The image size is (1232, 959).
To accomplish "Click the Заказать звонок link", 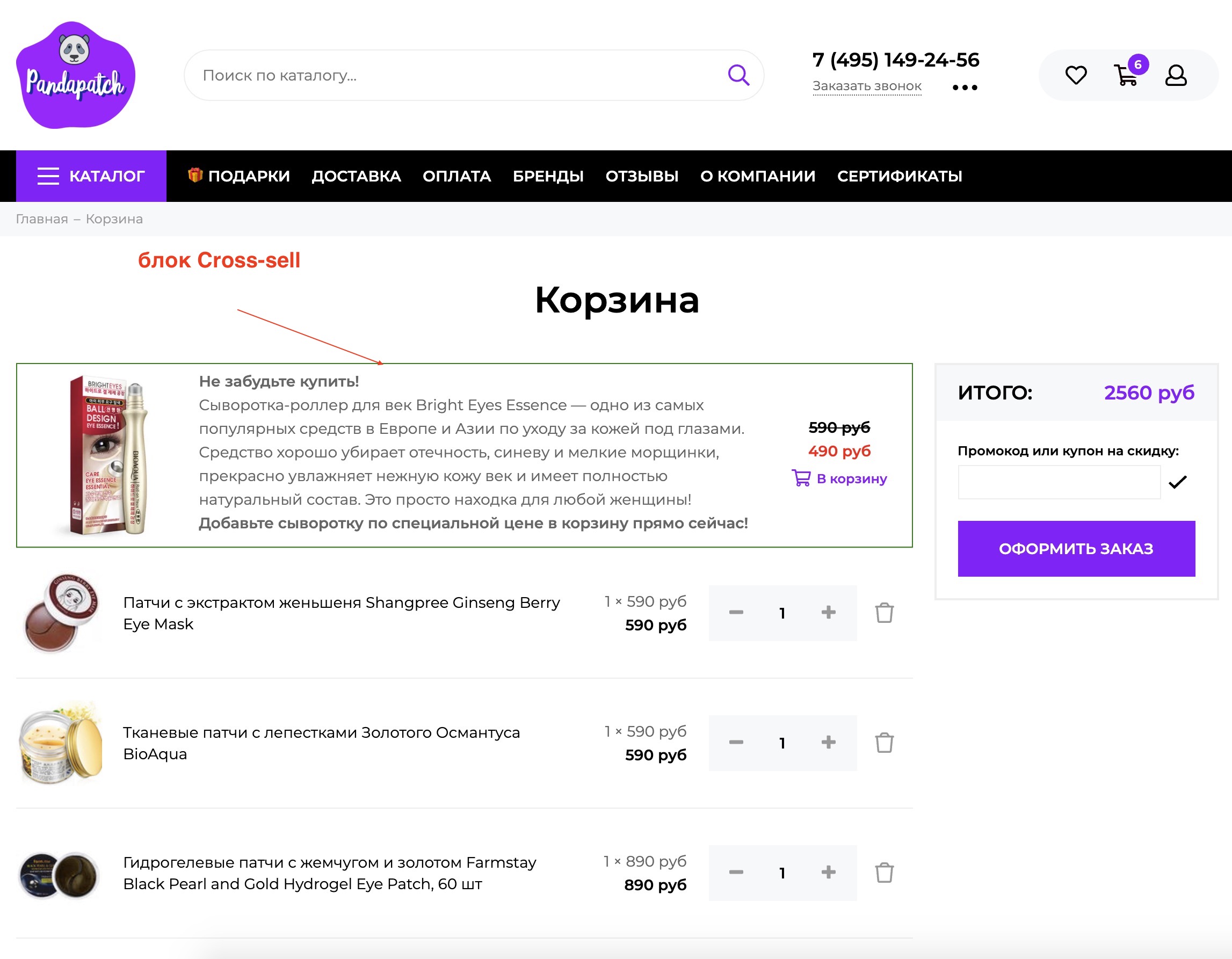I will click(x=867, y=86).
